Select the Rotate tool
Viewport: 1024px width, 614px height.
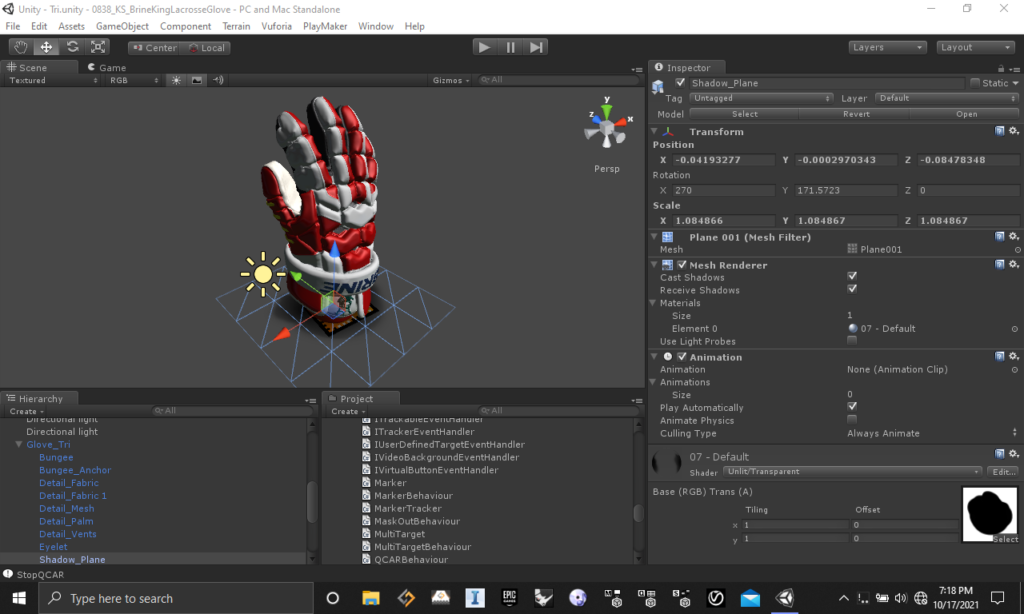pyautogui.click(x=72, y=47)
